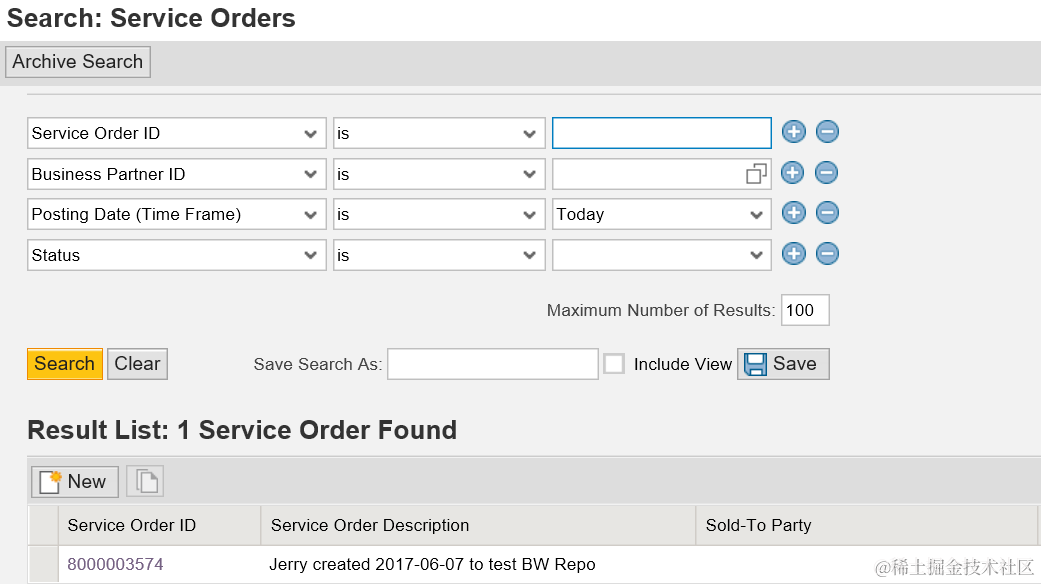Select the row selector for order 8000003574
The height and width of the screenshot is (584, 1041).
[x=43, y=564]
